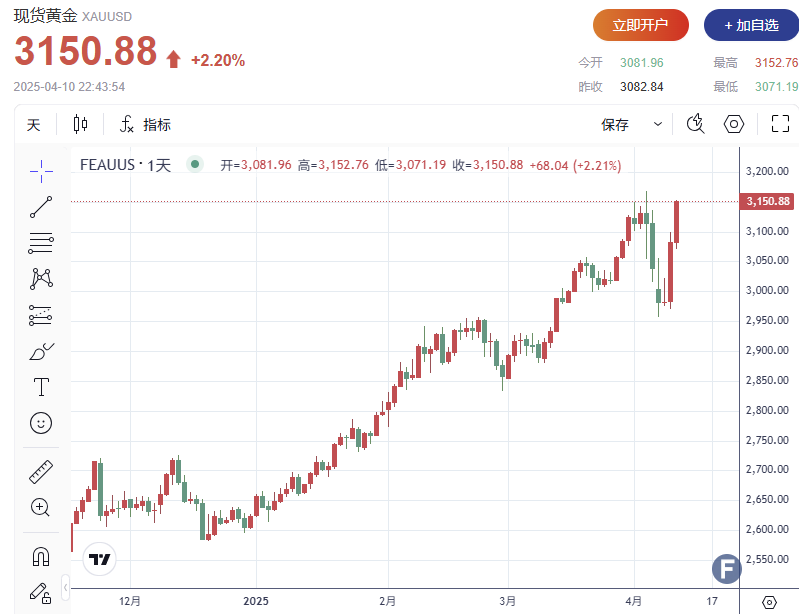This screenshot has width=799, height=614.
Task: Select the crosshair cursor tool
Action: pyautogui.click(x=41, y=171)
